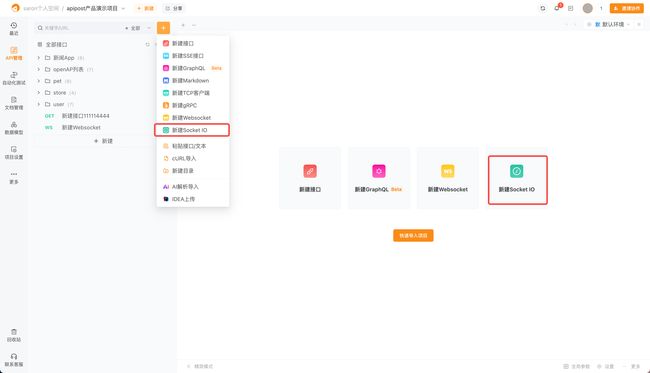Screen dimensions: 650x373
Task: Choose 新建接口 in dropdown menu
Action: click(x=193, y=43)
